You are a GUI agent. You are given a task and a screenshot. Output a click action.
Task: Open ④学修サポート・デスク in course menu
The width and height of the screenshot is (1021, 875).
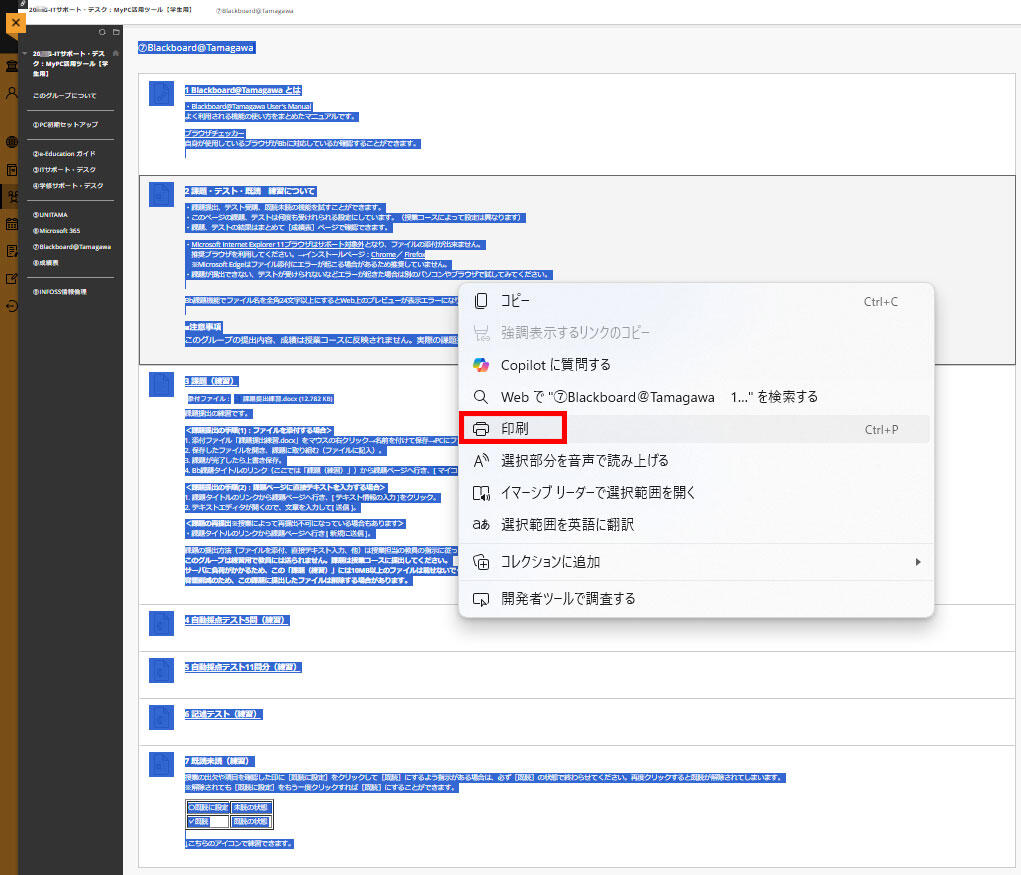68,186
